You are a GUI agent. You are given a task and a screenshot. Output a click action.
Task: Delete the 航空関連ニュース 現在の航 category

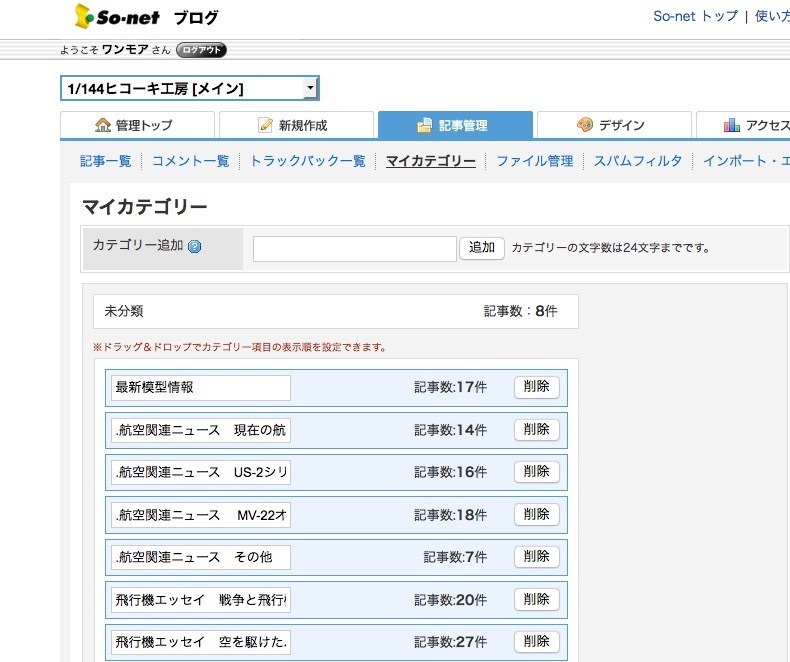[x=537, y=430]
